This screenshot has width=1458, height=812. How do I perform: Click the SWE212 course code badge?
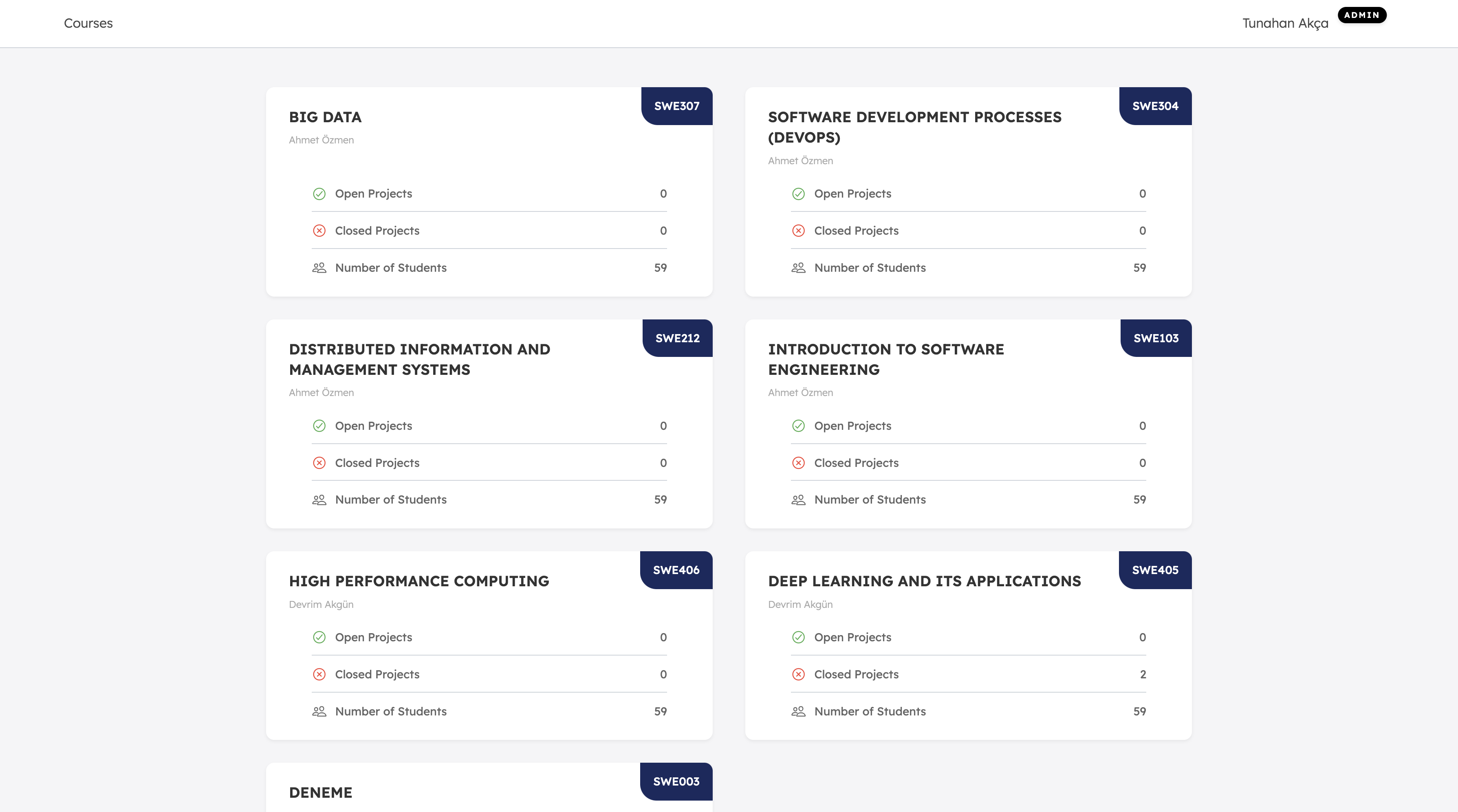tap(677, 338)
